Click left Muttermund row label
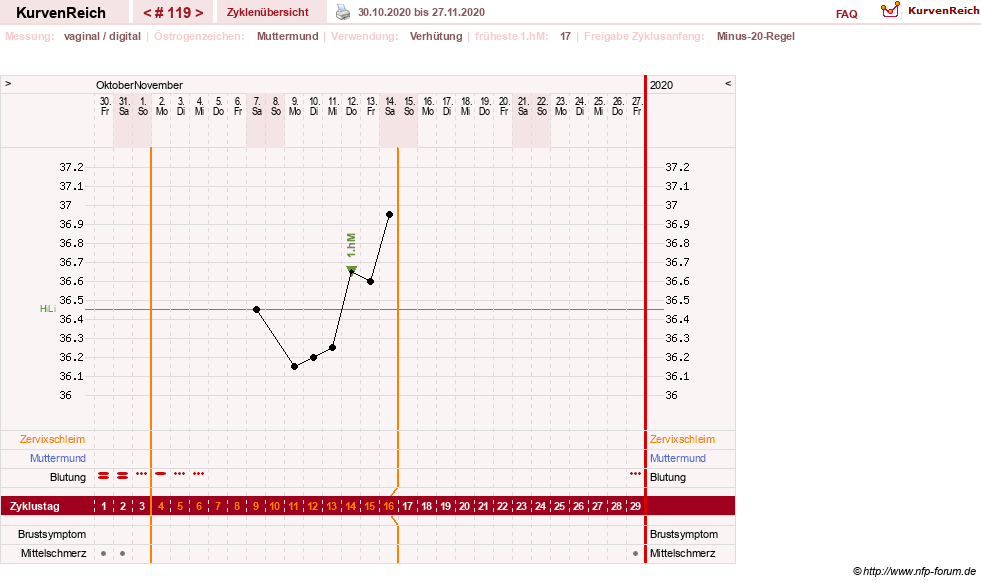This screenshot has width=981, height=583. (x=58, y=458)
